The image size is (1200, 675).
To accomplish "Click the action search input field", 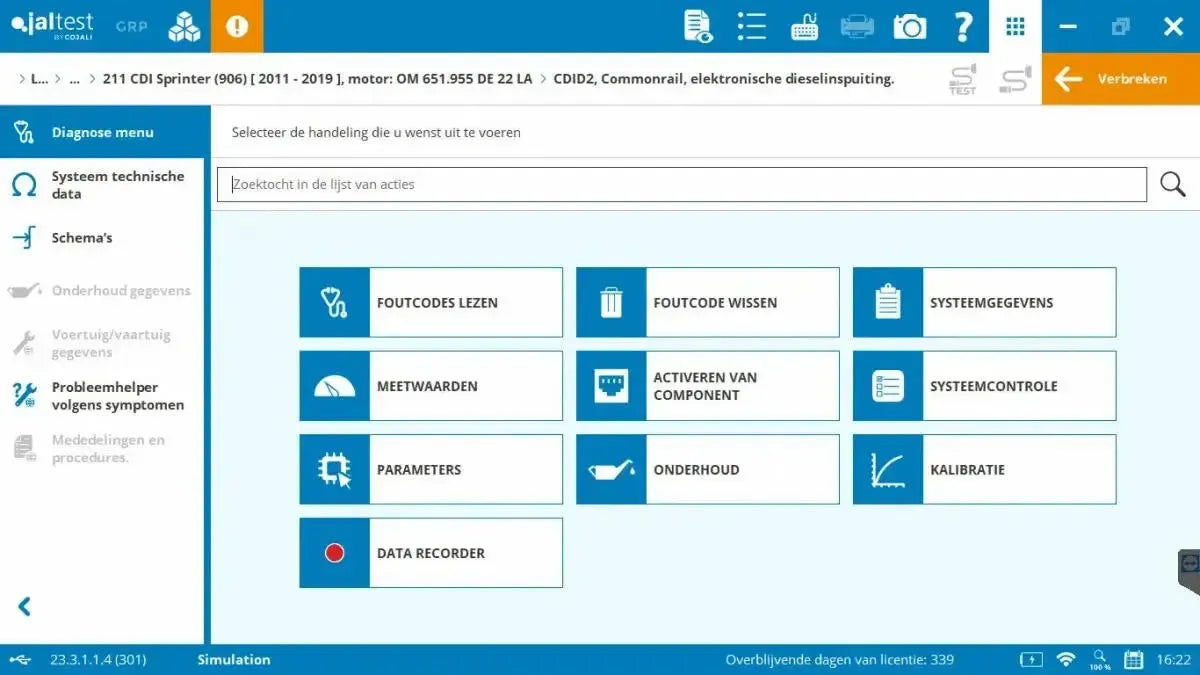I will (680, 184).
